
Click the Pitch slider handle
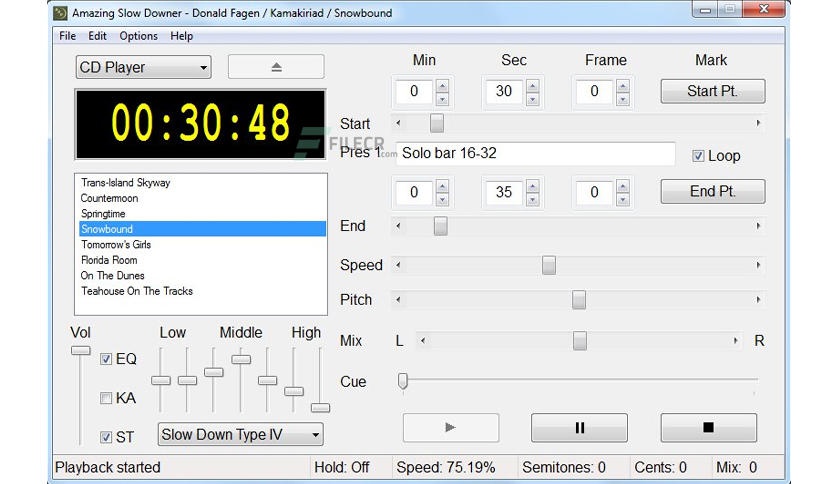(578, 300)
